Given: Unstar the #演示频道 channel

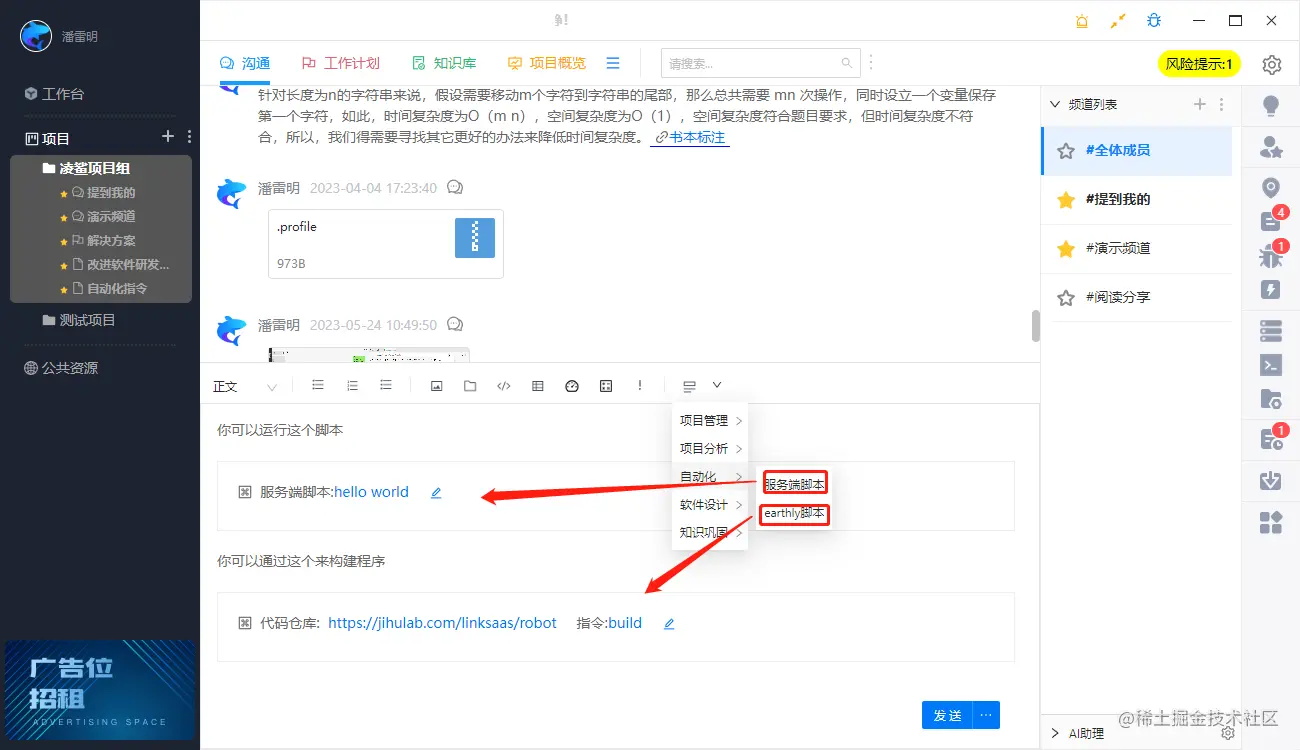Looking at the screenshot, I should point(1066,249).
